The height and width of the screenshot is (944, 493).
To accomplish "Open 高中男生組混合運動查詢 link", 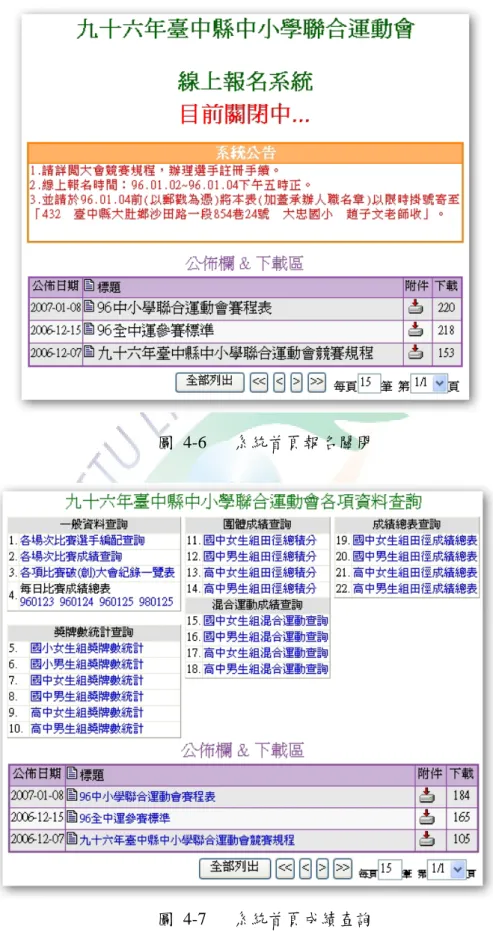I will (265, 669).
